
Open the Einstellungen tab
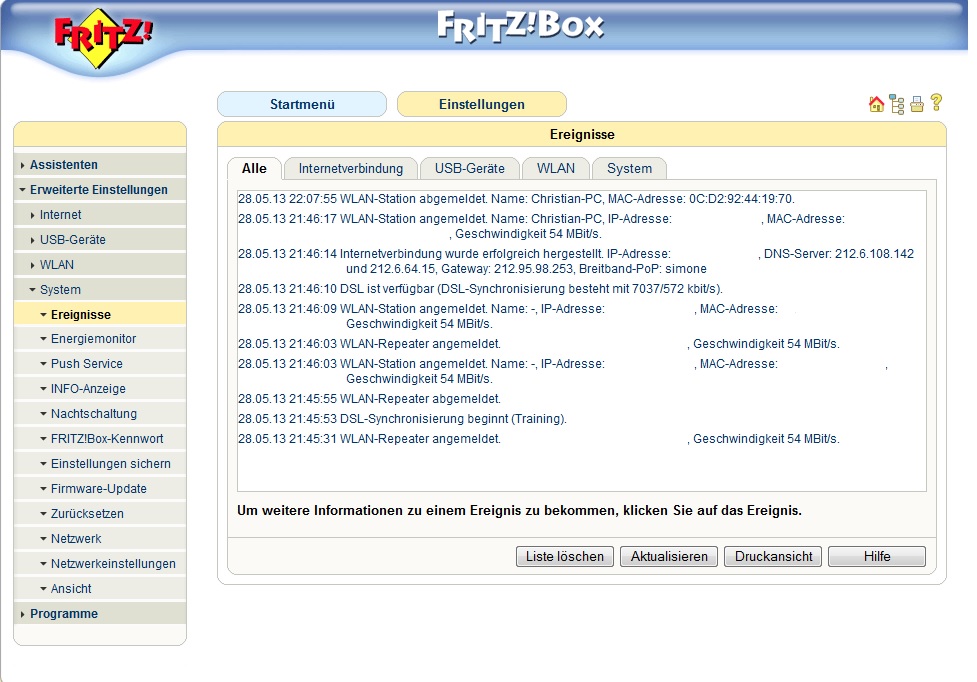point(482,104)
